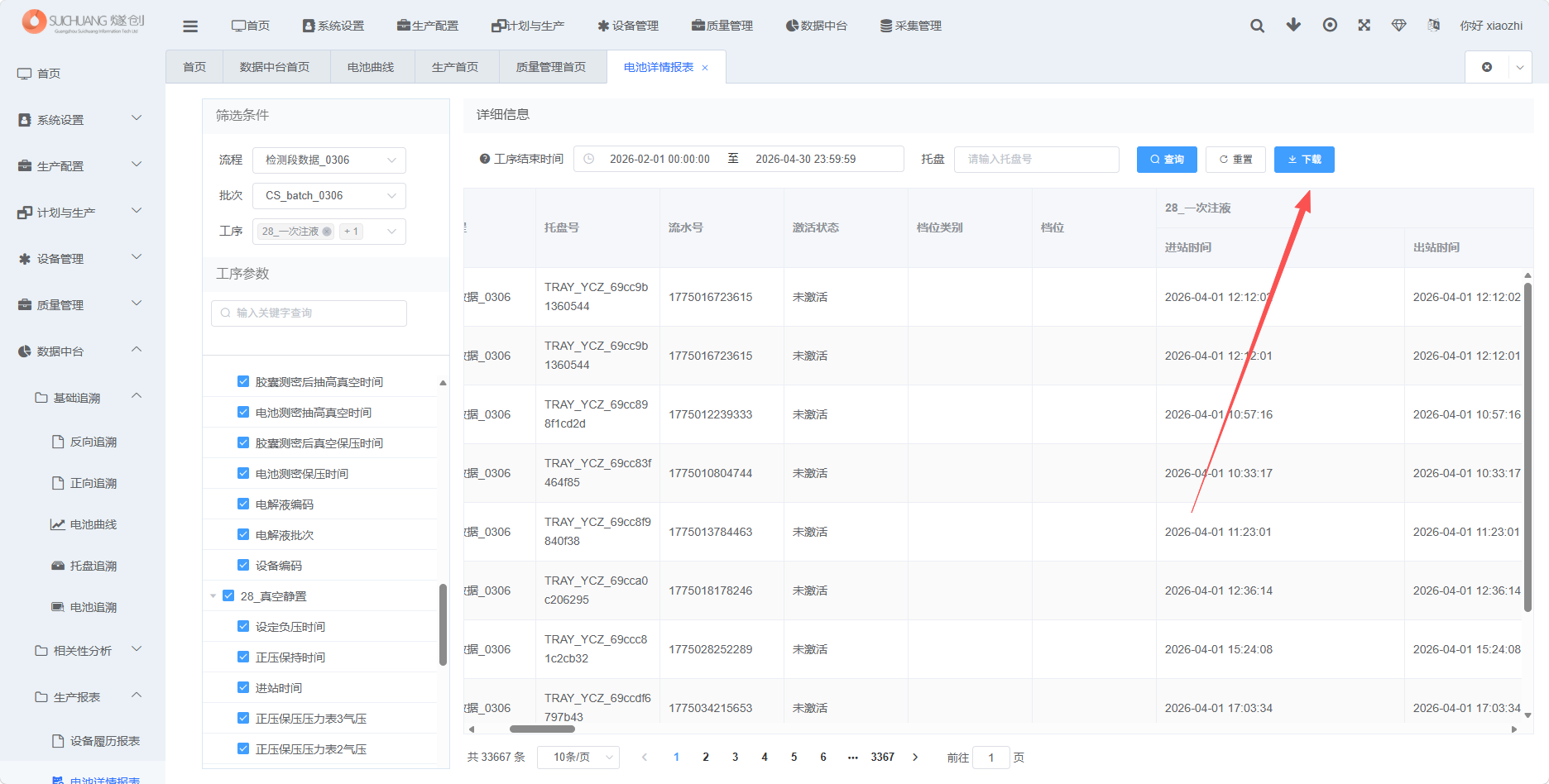The height and width of the screenshot is (784, 1549).
Task: Open user menu 你好 xiaozhi
Action: point(1491,26)
